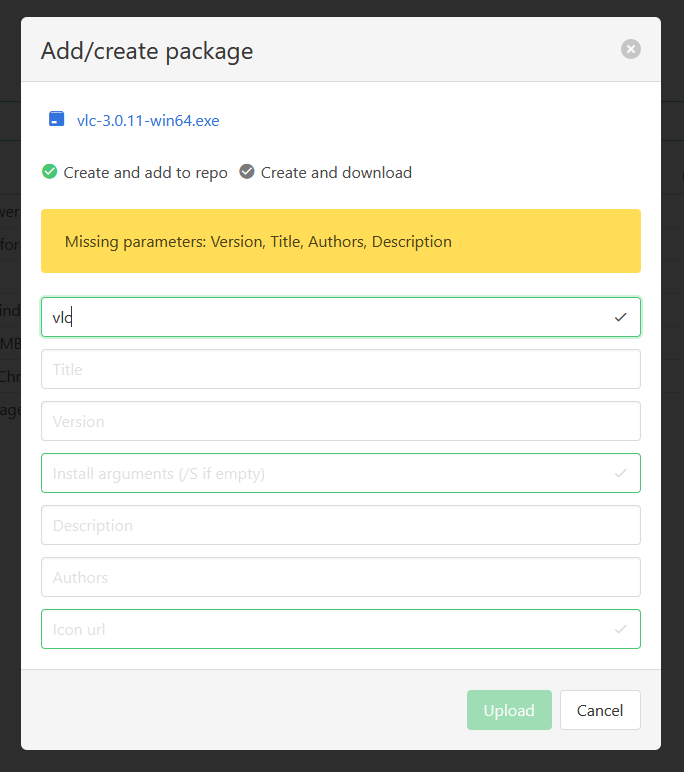Click the checkmark icon in the vlc field

point(620,317)
